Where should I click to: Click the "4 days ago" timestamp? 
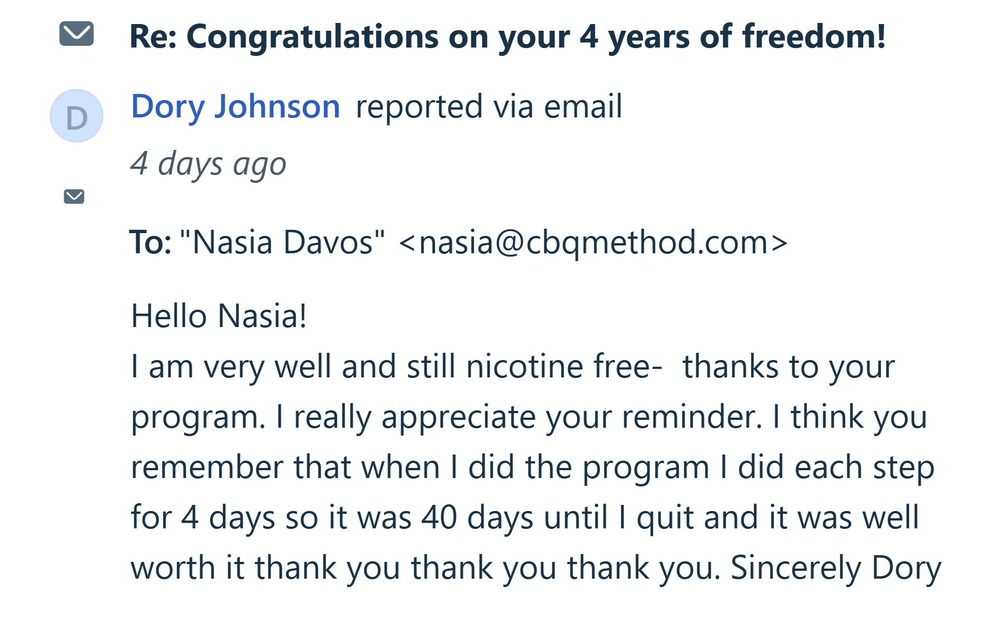pyautogui.click(x=208, y=163)
